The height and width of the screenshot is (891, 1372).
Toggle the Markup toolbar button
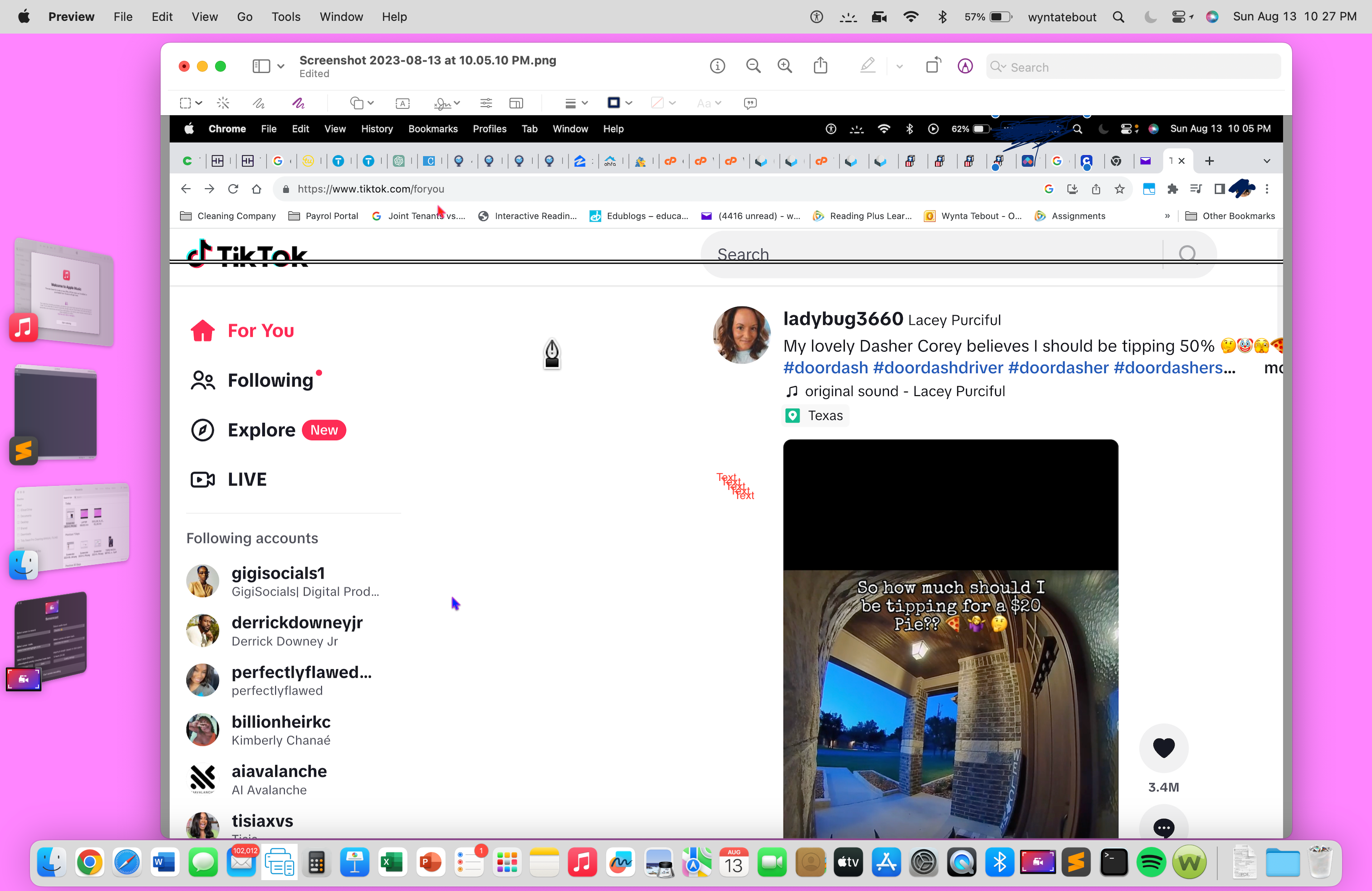[x=965, y=66]
